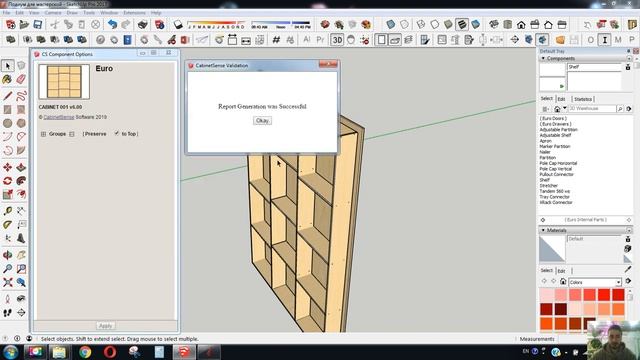Viewport: 640px width, 360px height.
Task: Open the Extensions menu
Action: pos(134,13)
